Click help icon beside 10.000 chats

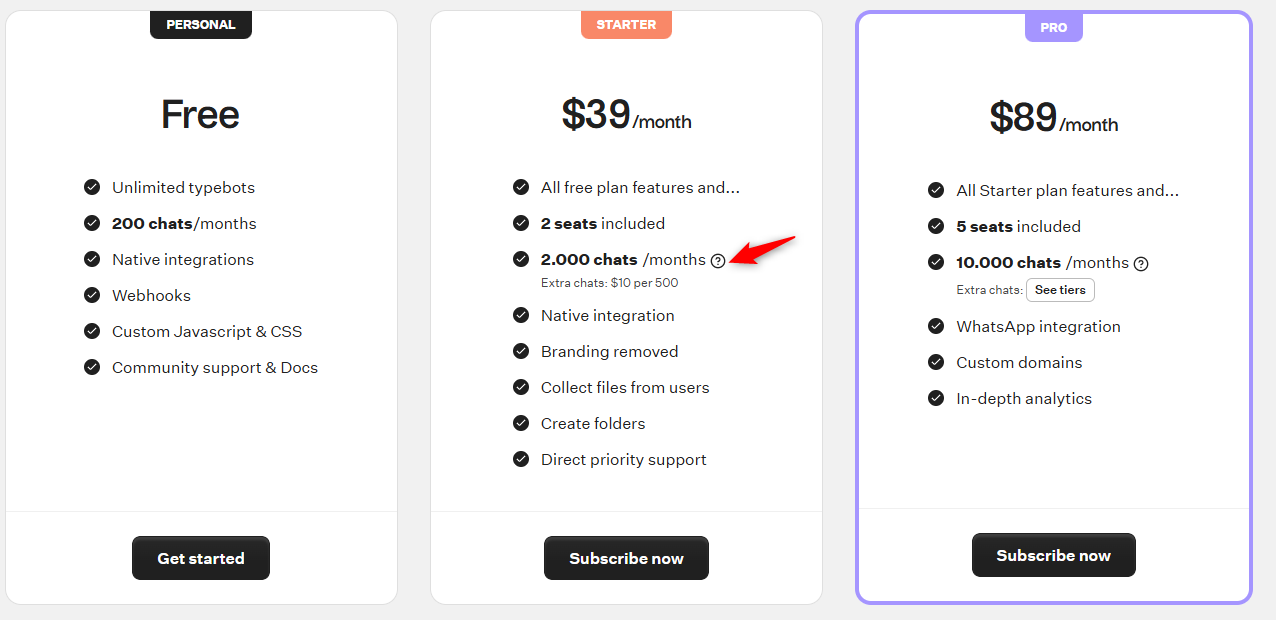coord(1141,264)
